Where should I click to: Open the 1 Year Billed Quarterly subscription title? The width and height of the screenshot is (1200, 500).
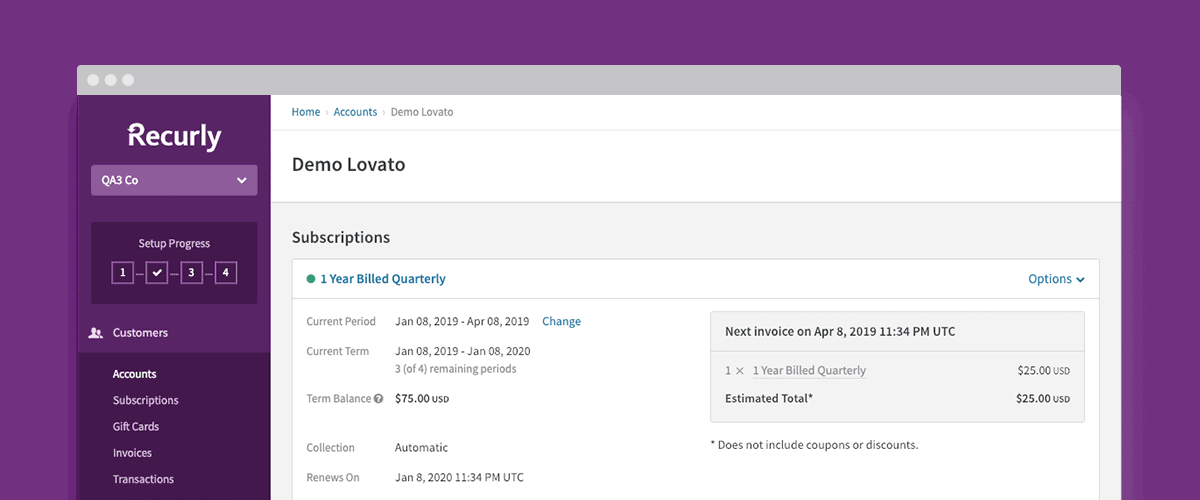[x=383, y=279]
